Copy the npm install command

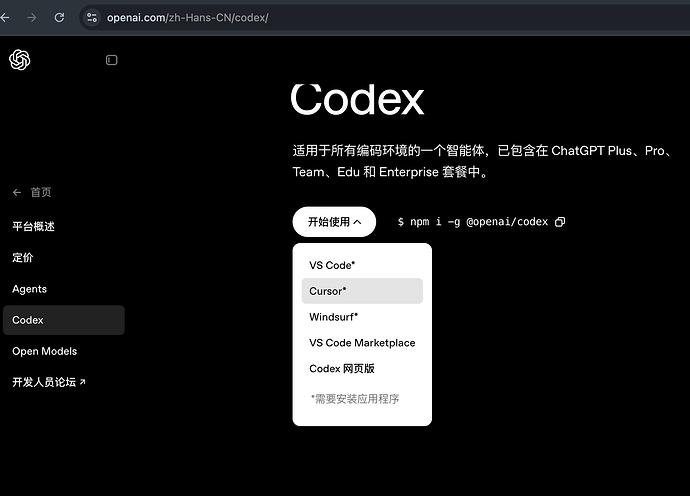click(x=560, y=222)
